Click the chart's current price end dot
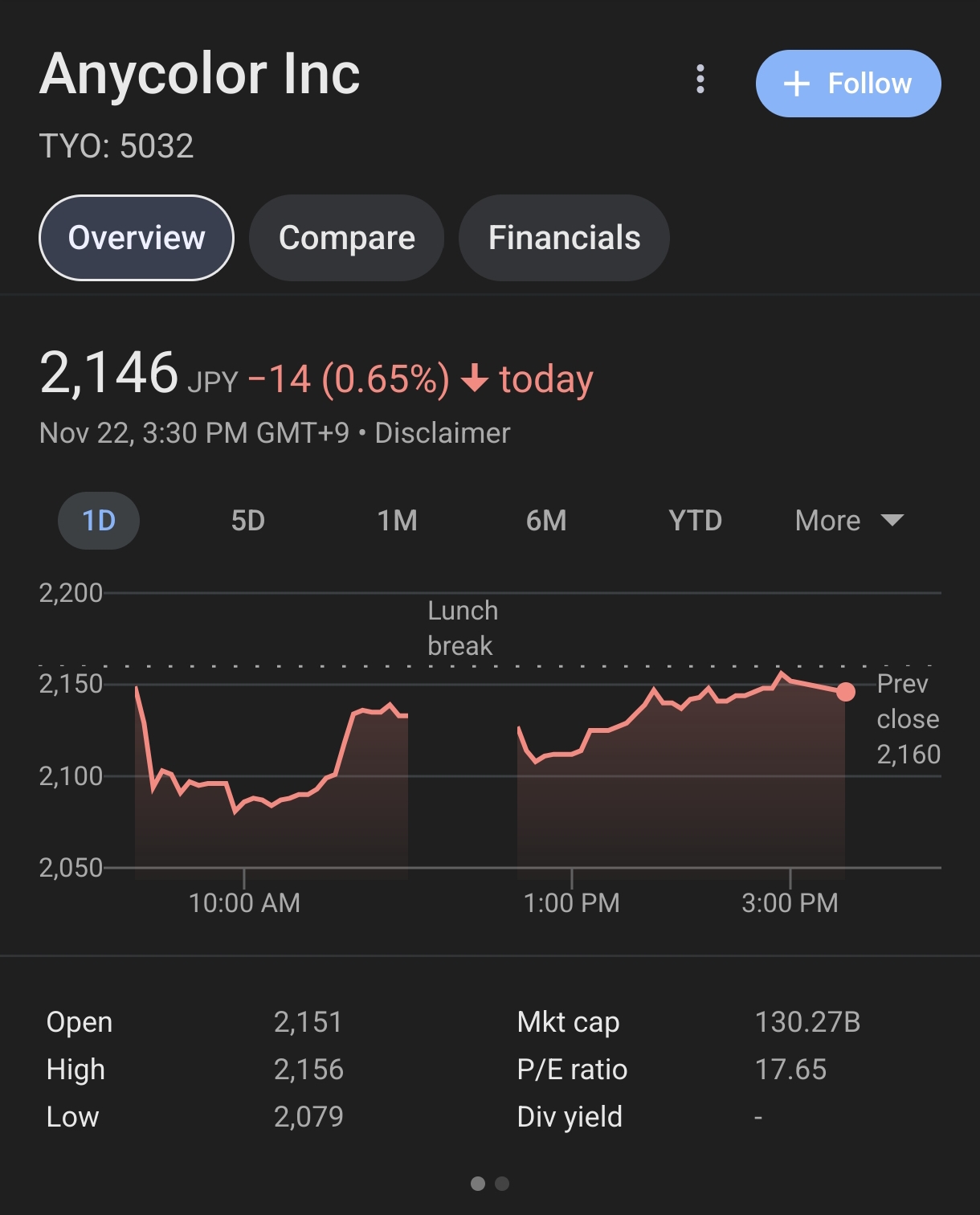 tap(845, 692)
